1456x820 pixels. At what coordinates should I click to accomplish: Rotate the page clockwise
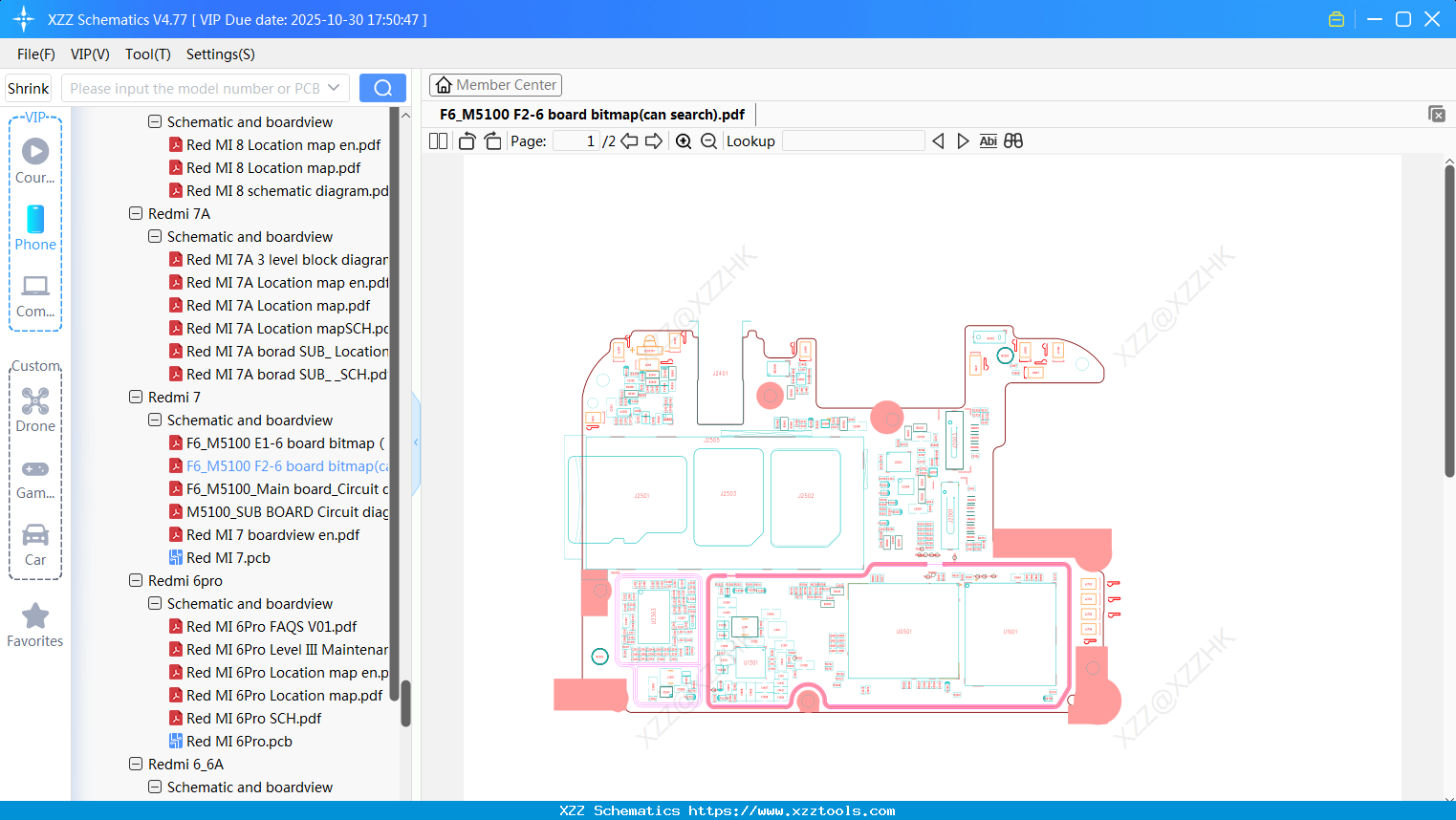[x=491, y=140]
